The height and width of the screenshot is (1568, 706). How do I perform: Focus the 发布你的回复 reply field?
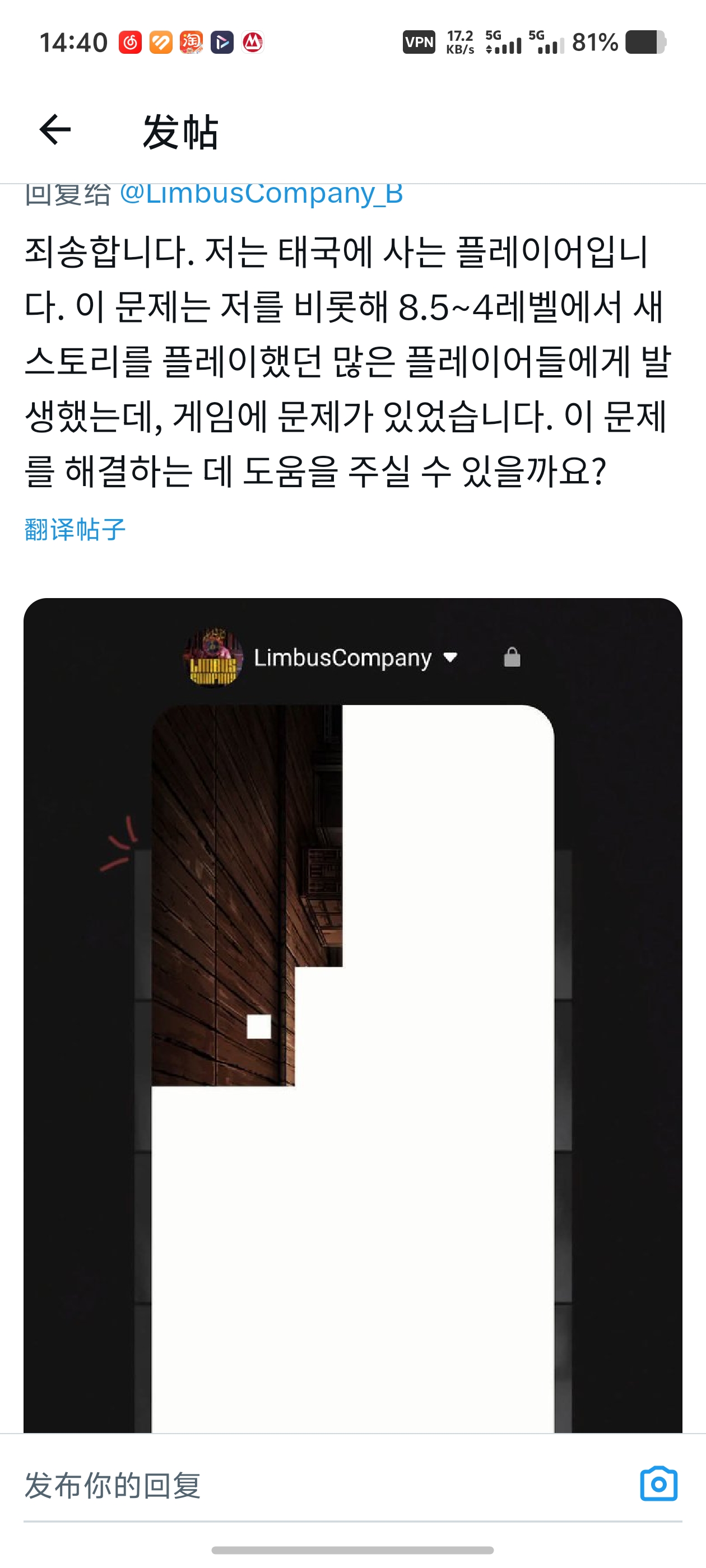[x=329, y=1485]
